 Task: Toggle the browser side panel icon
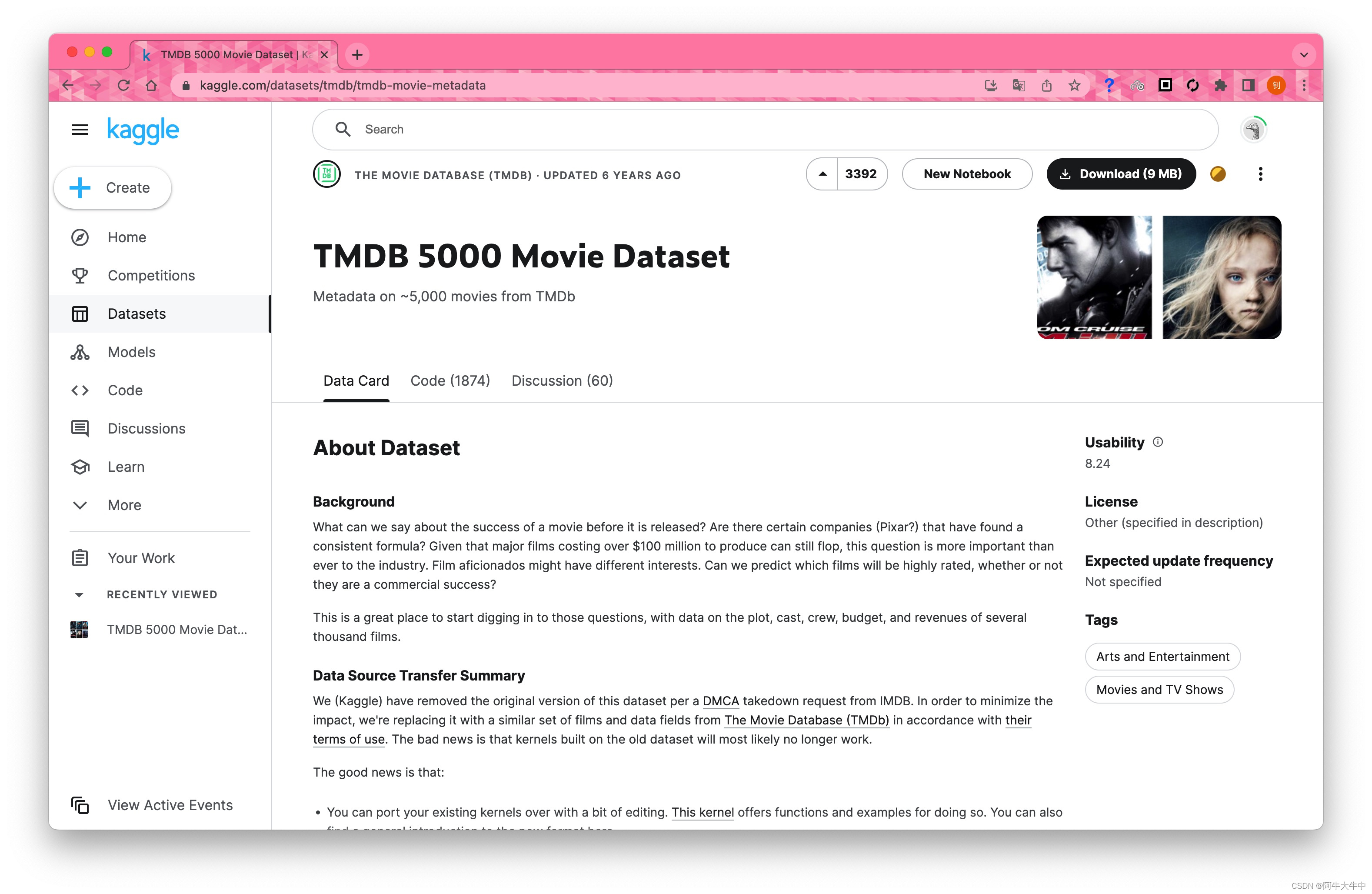pyautogui.click(x=1248, y=86)
